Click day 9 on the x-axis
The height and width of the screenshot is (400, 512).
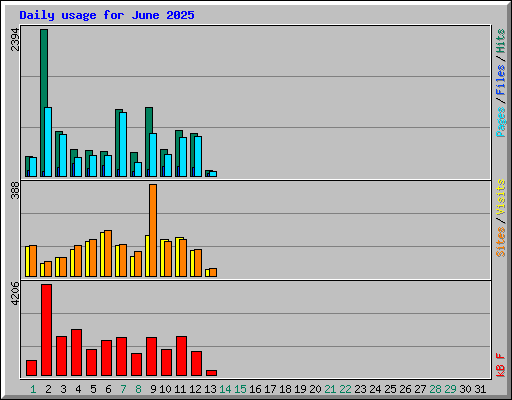153,389
